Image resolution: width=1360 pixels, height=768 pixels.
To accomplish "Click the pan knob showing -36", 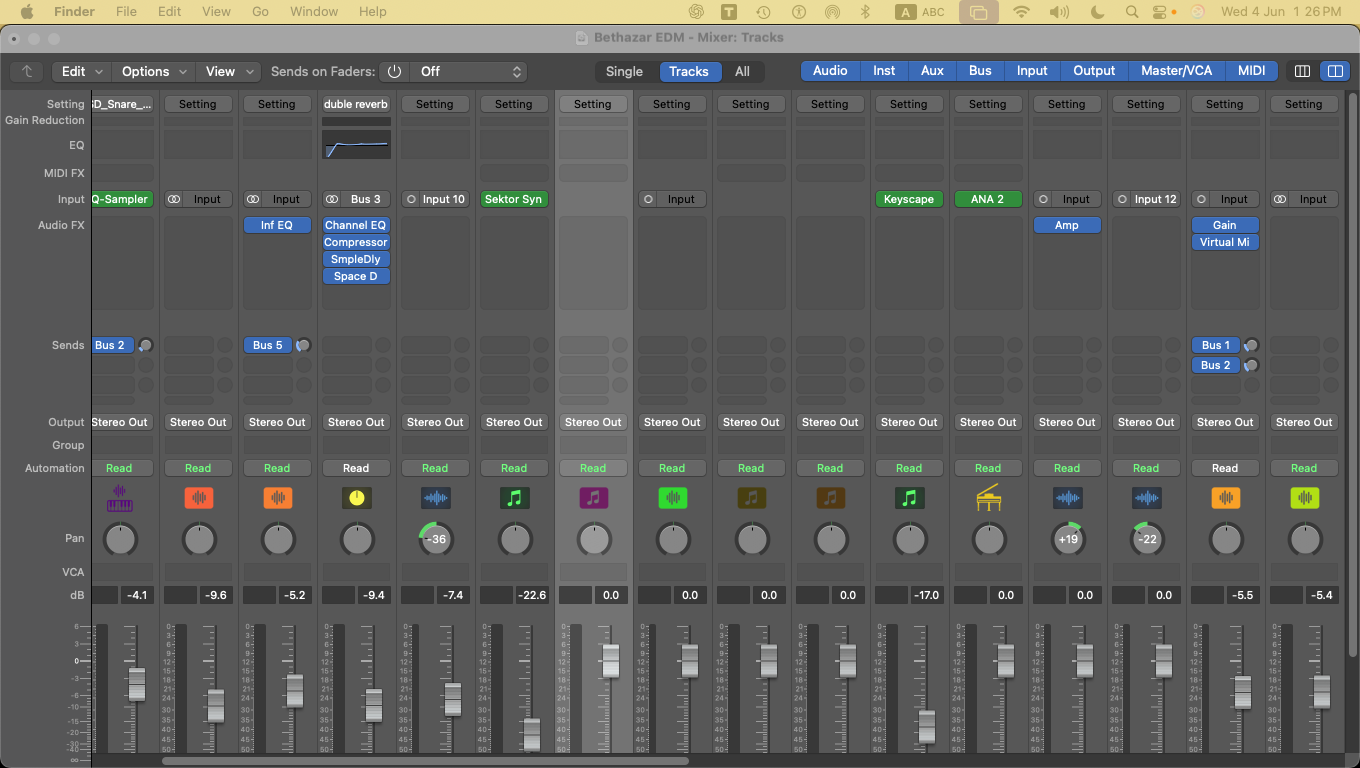I will pos(435,539).
